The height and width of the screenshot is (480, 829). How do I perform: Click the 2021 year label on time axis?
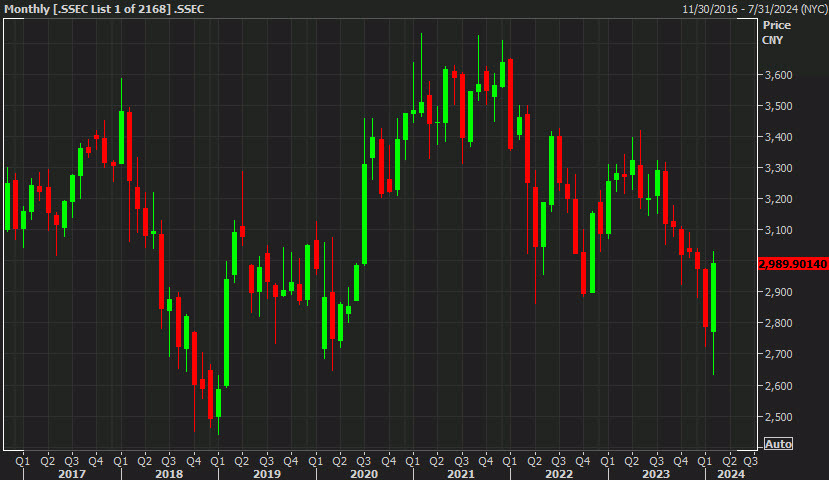click(x=461, y=474)
